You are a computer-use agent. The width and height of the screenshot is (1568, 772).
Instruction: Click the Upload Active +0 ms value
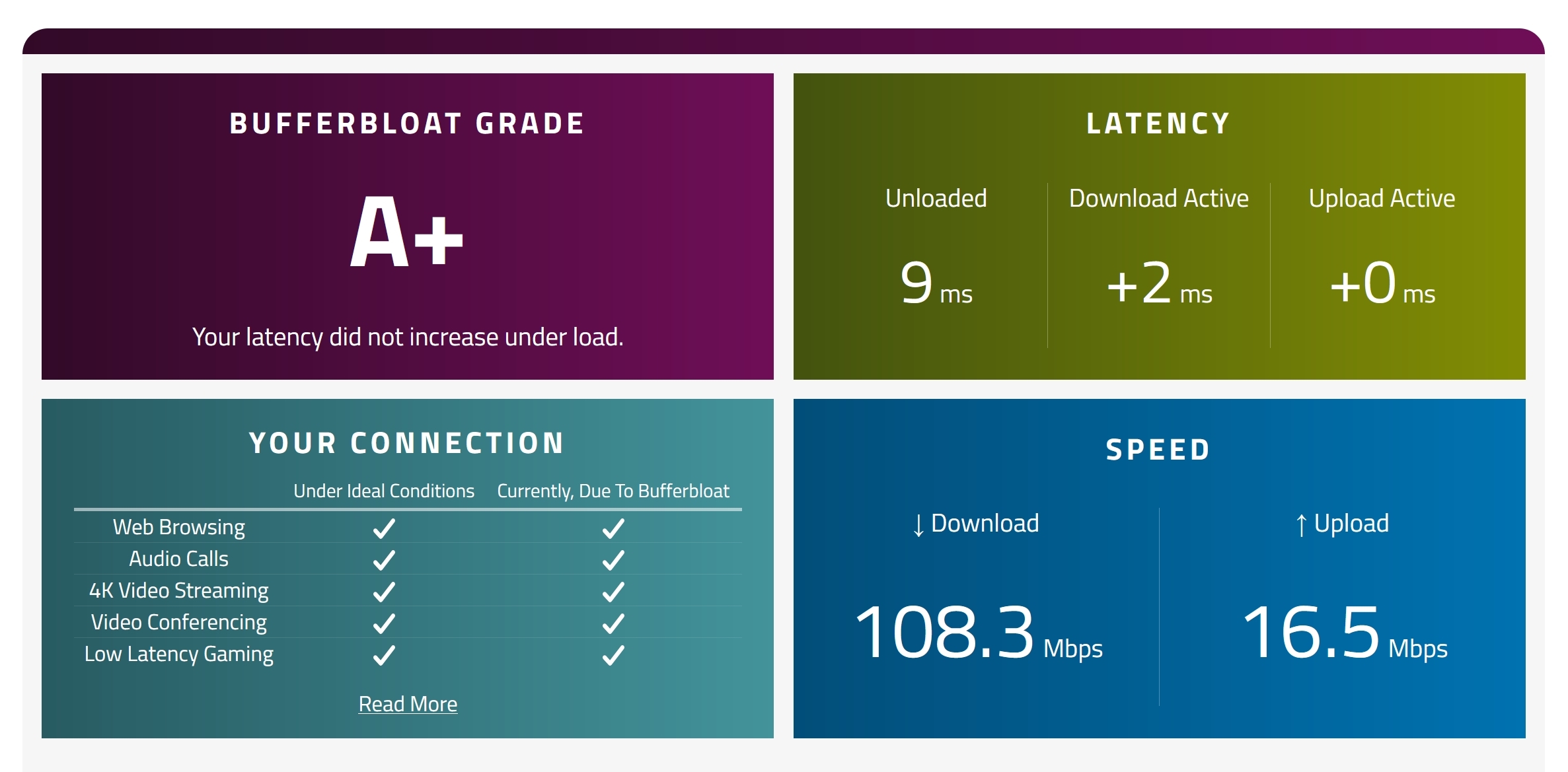1382,284
